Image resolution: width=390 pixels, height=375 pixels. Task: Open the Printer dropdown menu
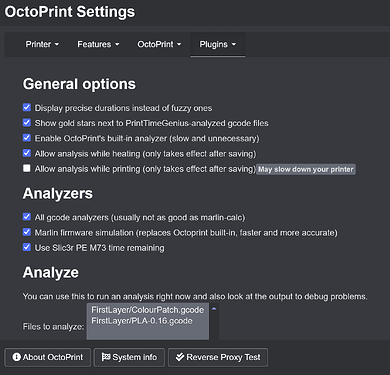tap(42, 44)
